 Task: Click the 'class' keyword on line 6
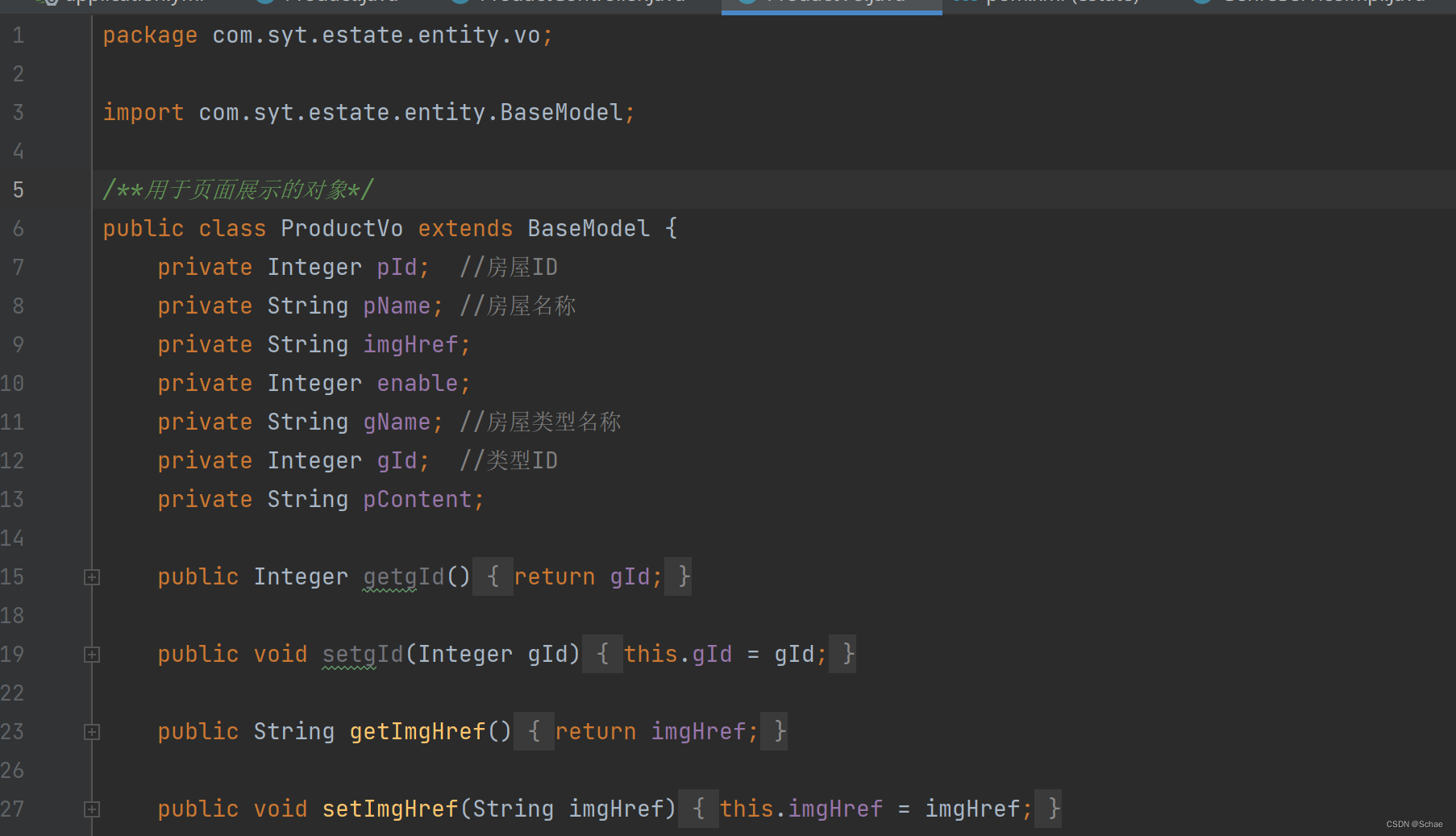[x=232, y=229]
